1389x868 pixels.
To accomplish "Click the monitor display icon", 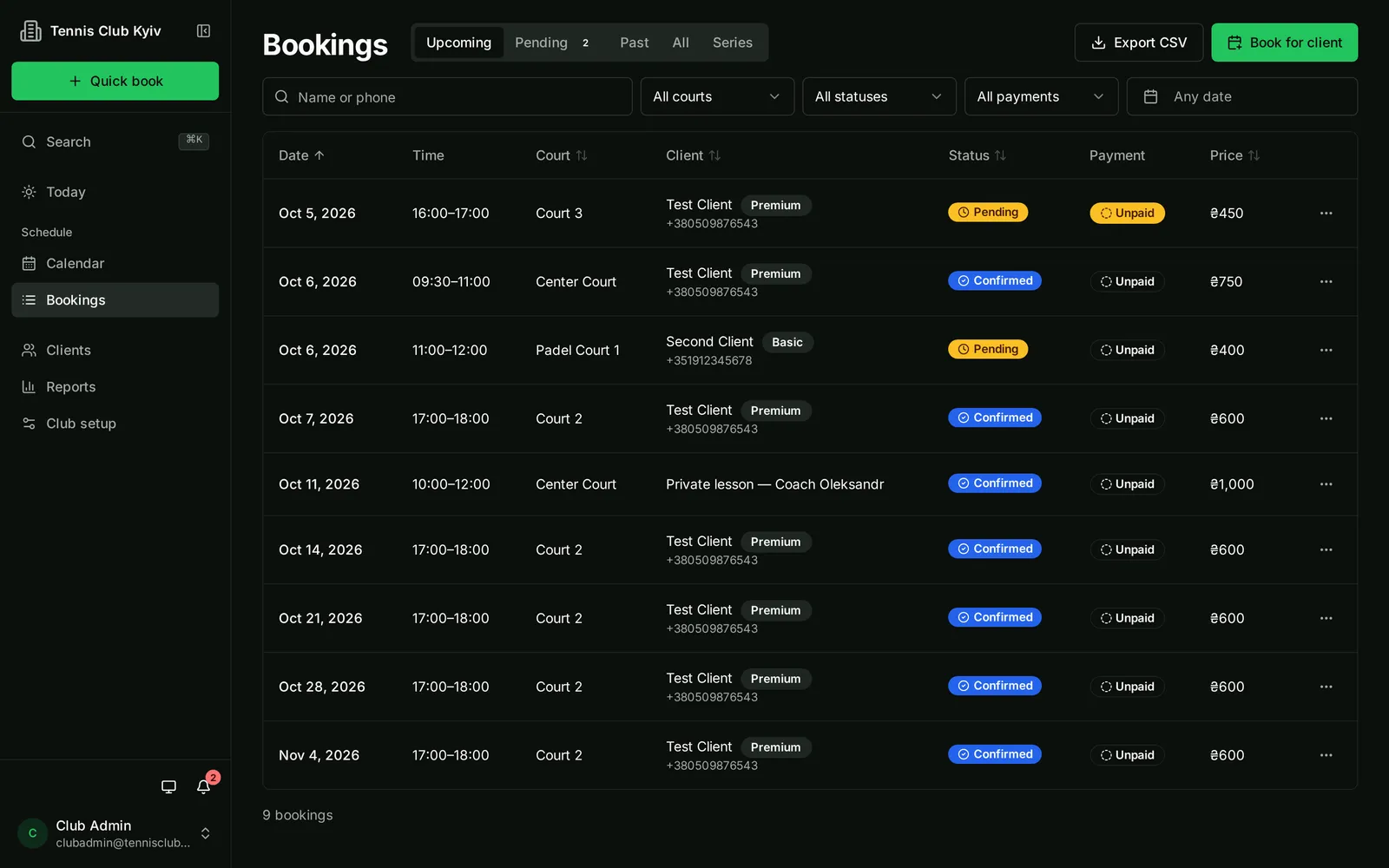I will point(168,786).
